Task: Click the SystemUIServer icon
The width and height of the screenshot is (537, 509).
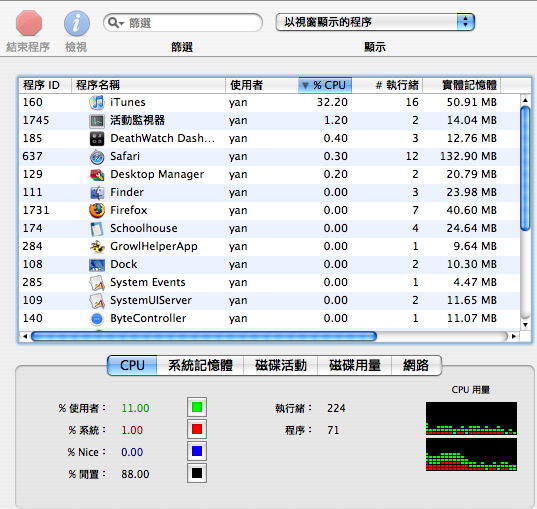Action: click(x=97, y=301)
